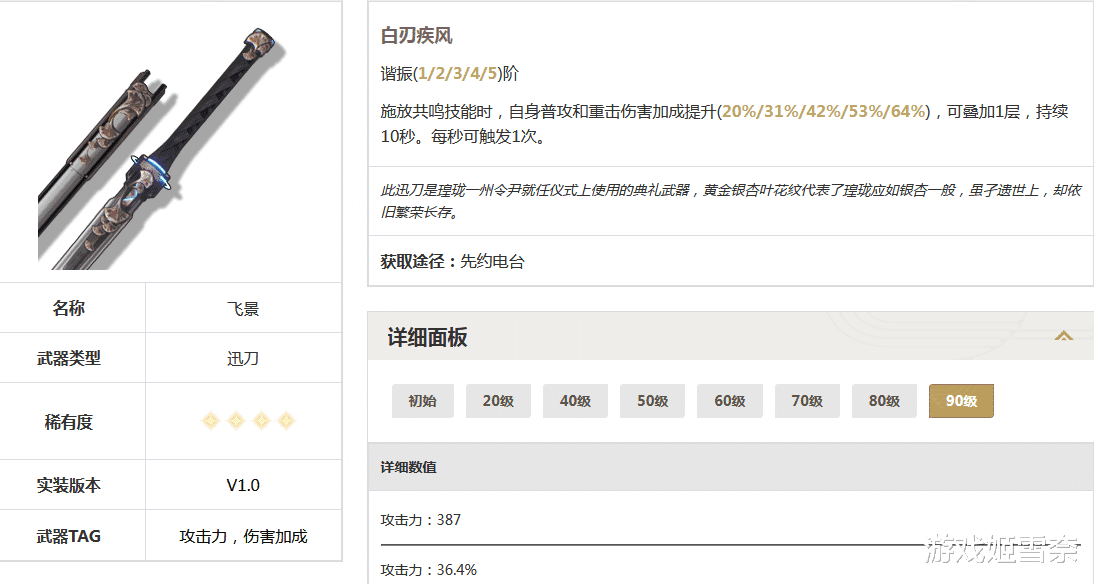This screenshot has width=1094, height=584.
Task: Click the 迅刀 weapon type value
Action: pos(243,359)
